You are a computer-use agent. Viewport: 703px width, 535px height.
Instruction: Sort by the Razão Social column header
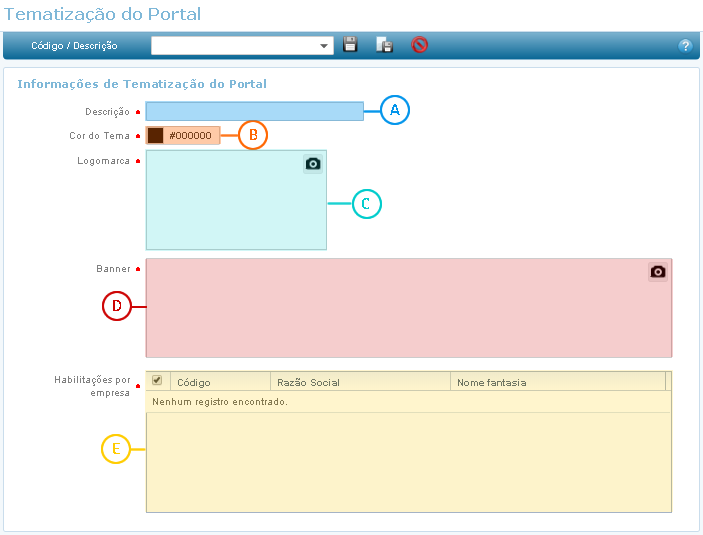tap(360, 382)
